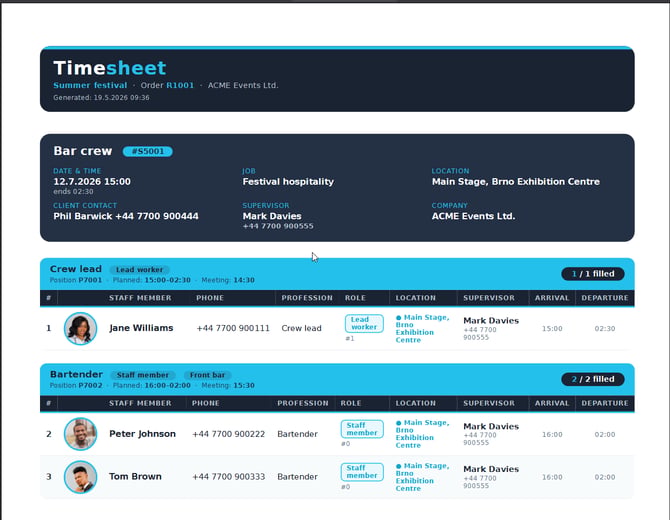Click the Front bar tag on Bartender
Screen dimensions: 670x520
(207, 375)
